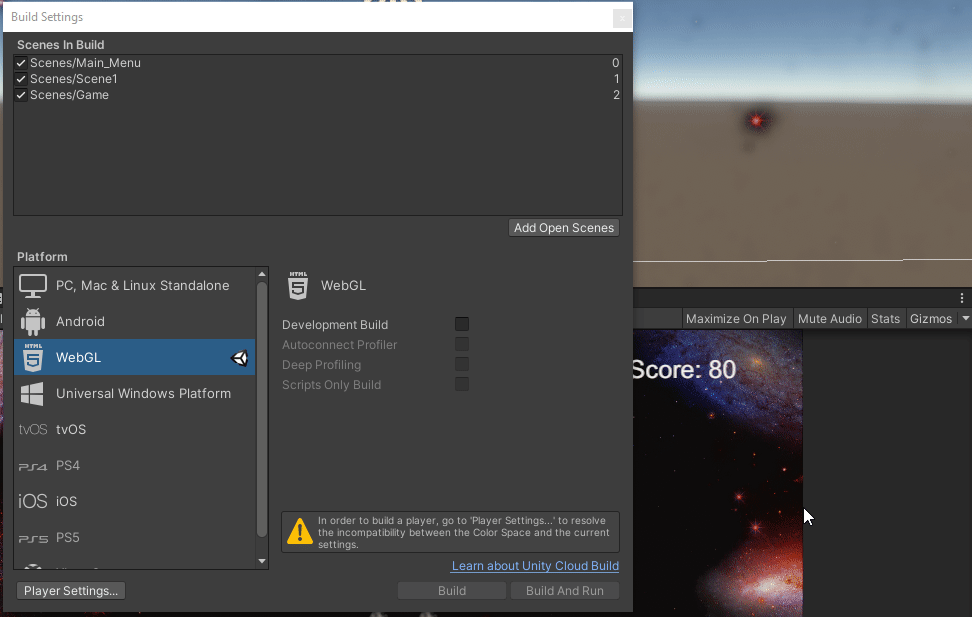The image size is (972, 617).
Task: Click the large HTML5 WebGL header icon
Action: (x=298, y=286)
